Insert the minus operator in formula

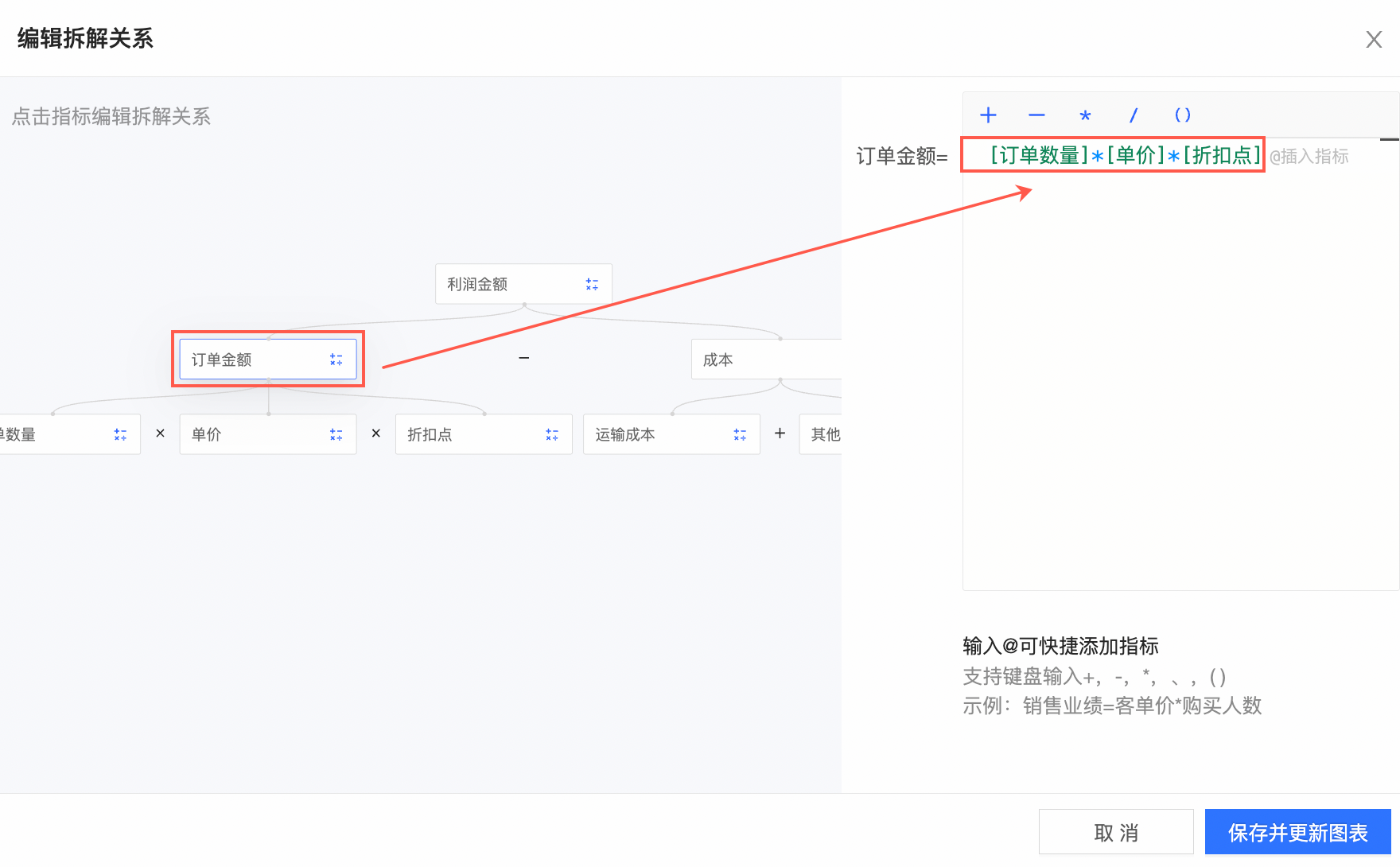1036,115
